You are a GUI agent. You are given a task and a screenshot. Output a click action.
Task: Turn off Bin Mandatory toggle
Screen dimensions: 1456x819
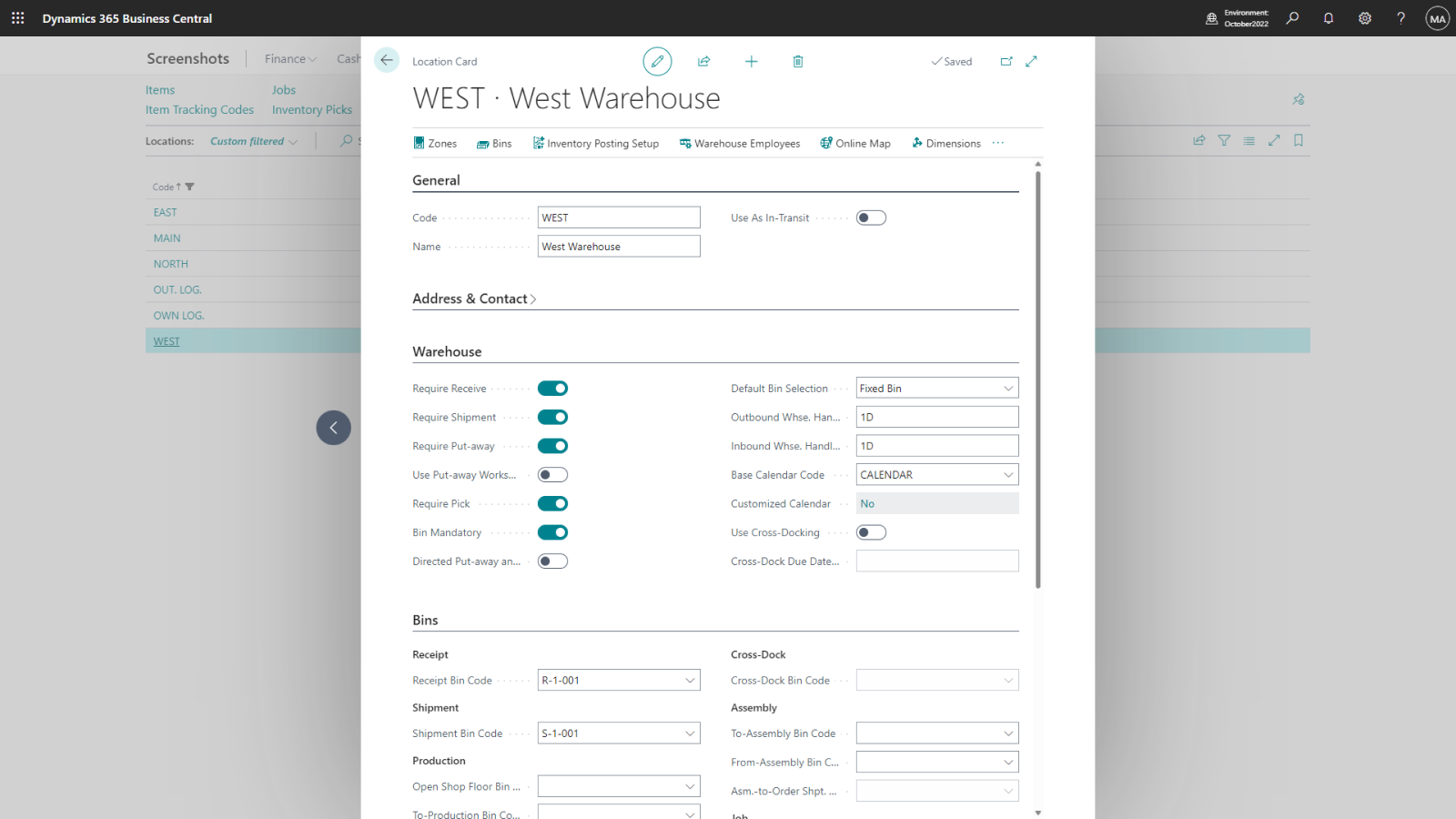552,532
